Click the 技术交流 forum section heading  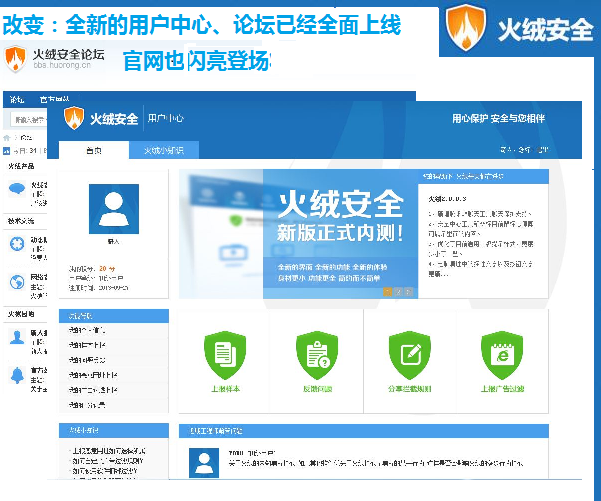pos(21,221)
